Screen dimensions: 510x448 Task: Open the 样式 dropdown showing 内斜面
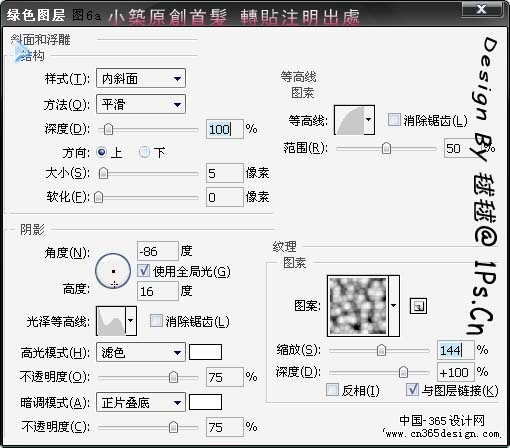point(141,79)
